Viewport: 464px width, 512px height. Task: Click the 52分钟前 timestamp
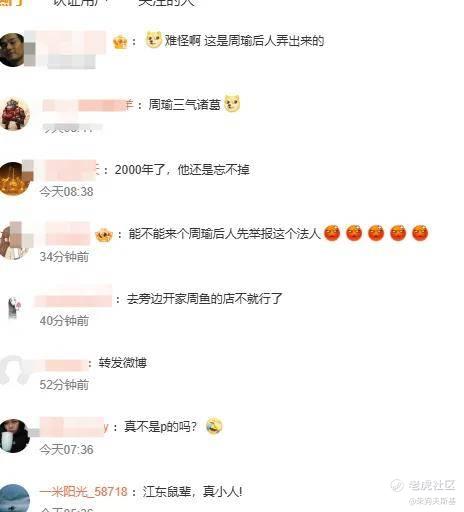click(64, 385)
